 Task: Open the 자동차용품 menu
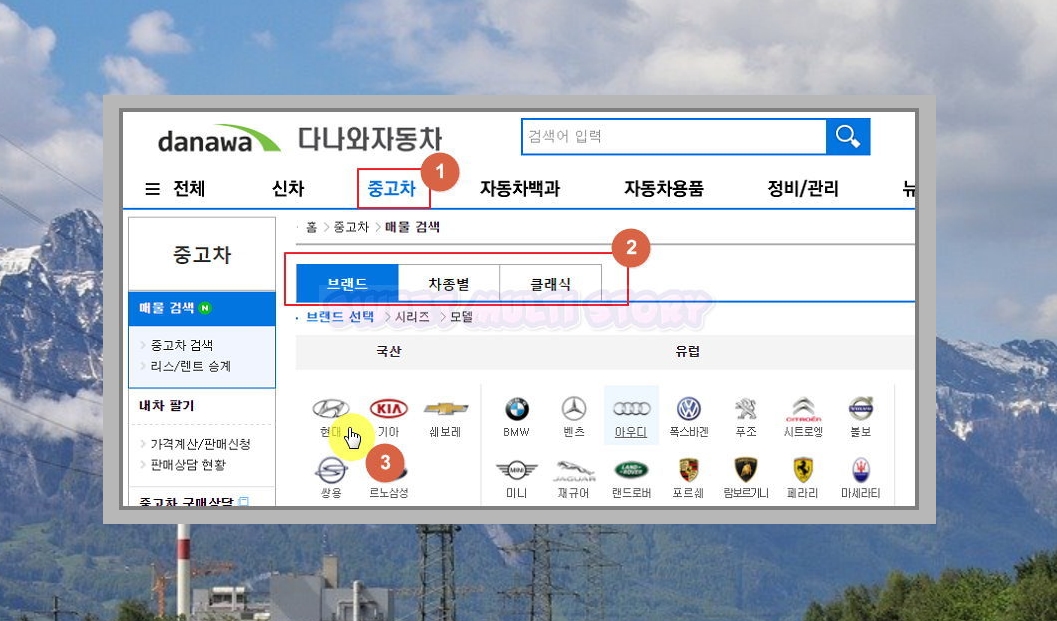(x=664, y=189)
